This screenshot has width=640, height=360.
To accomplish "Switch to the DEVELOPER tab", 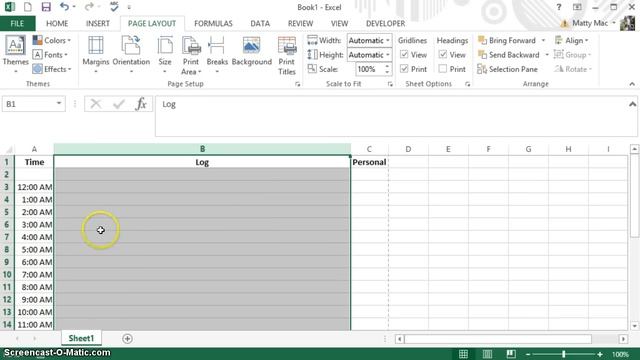I will (385, 24).
